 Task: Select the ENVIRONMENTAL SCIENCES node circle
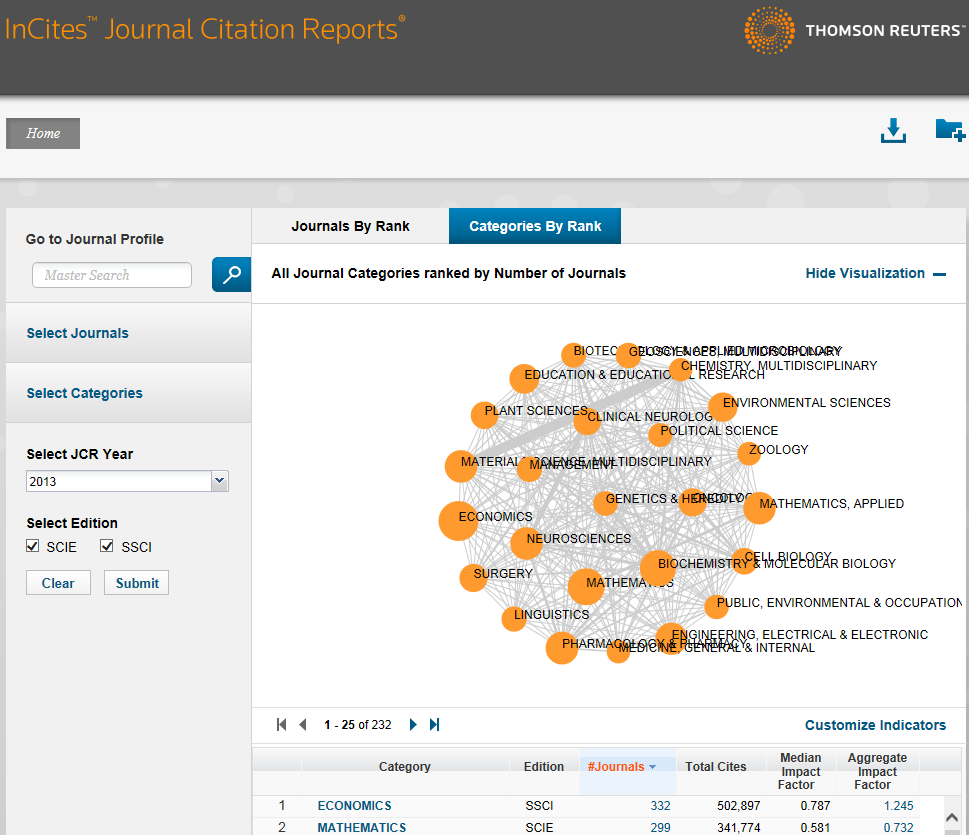tap(722, 407)
